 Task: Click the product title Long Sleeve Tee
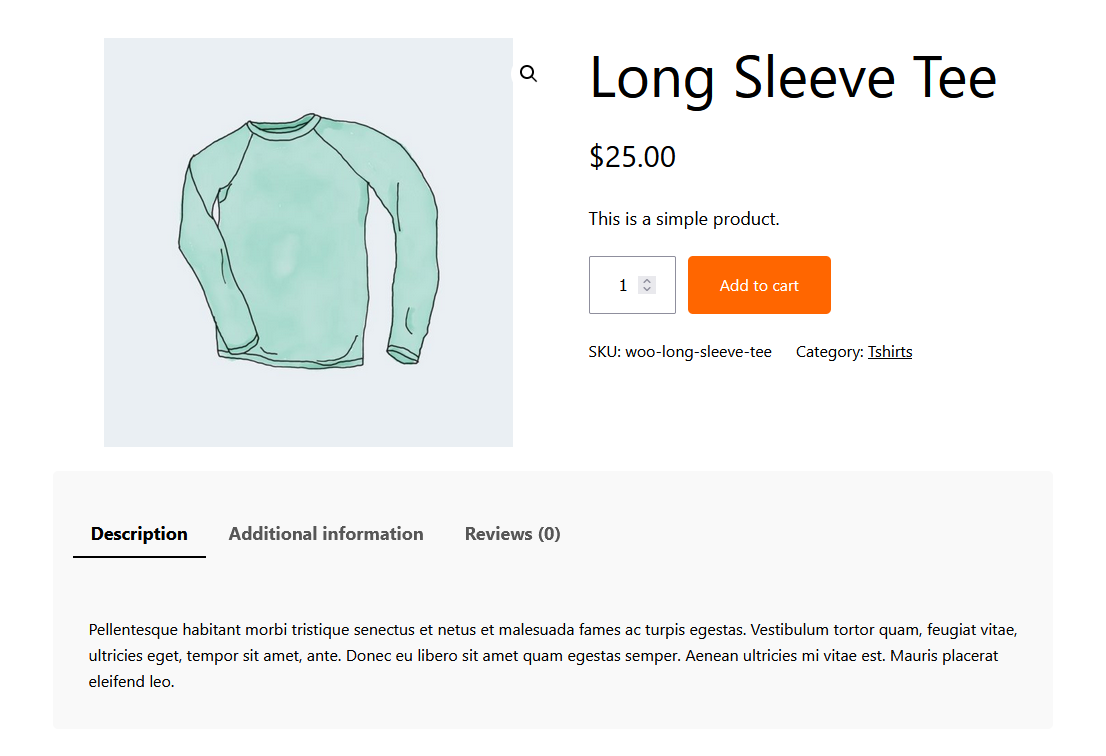pyautogui.click(x=793, y=77)
